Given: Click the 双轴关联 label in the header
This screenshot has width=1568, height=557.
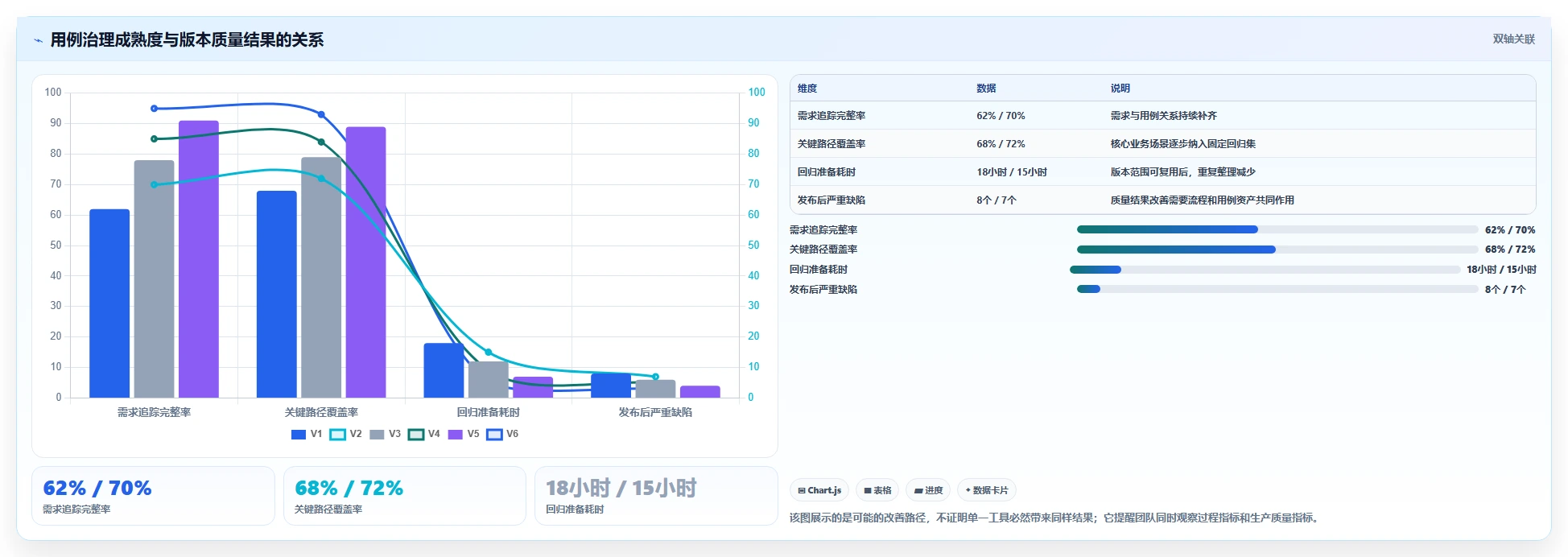Looking at the screenshot, I should (1514, 39).
